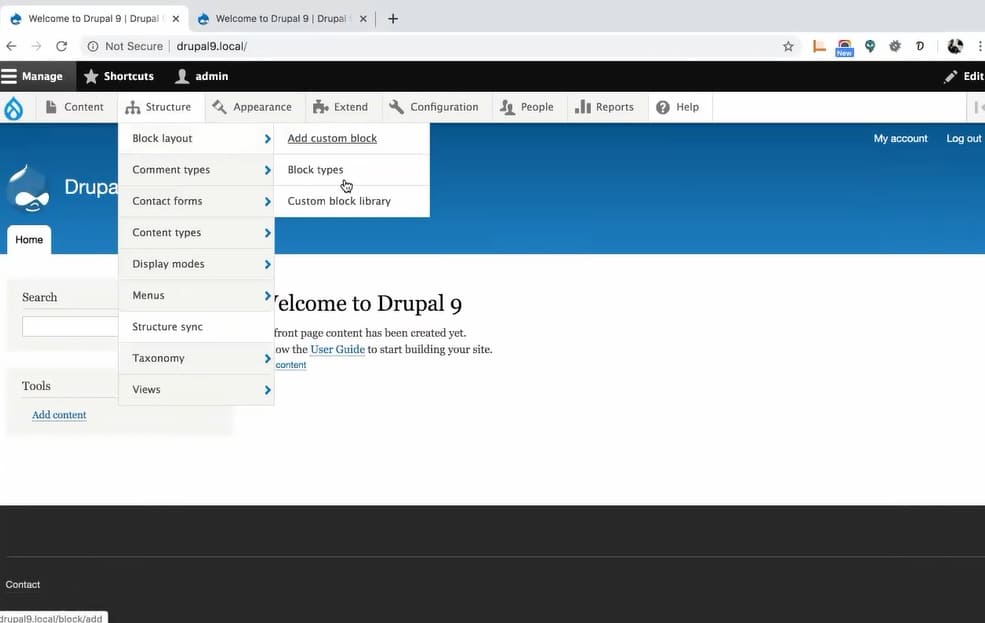Expand the Block layout submenu arrow
Image resolution: width=985 pixels, height=623 pixels.
tap(267, 139)
